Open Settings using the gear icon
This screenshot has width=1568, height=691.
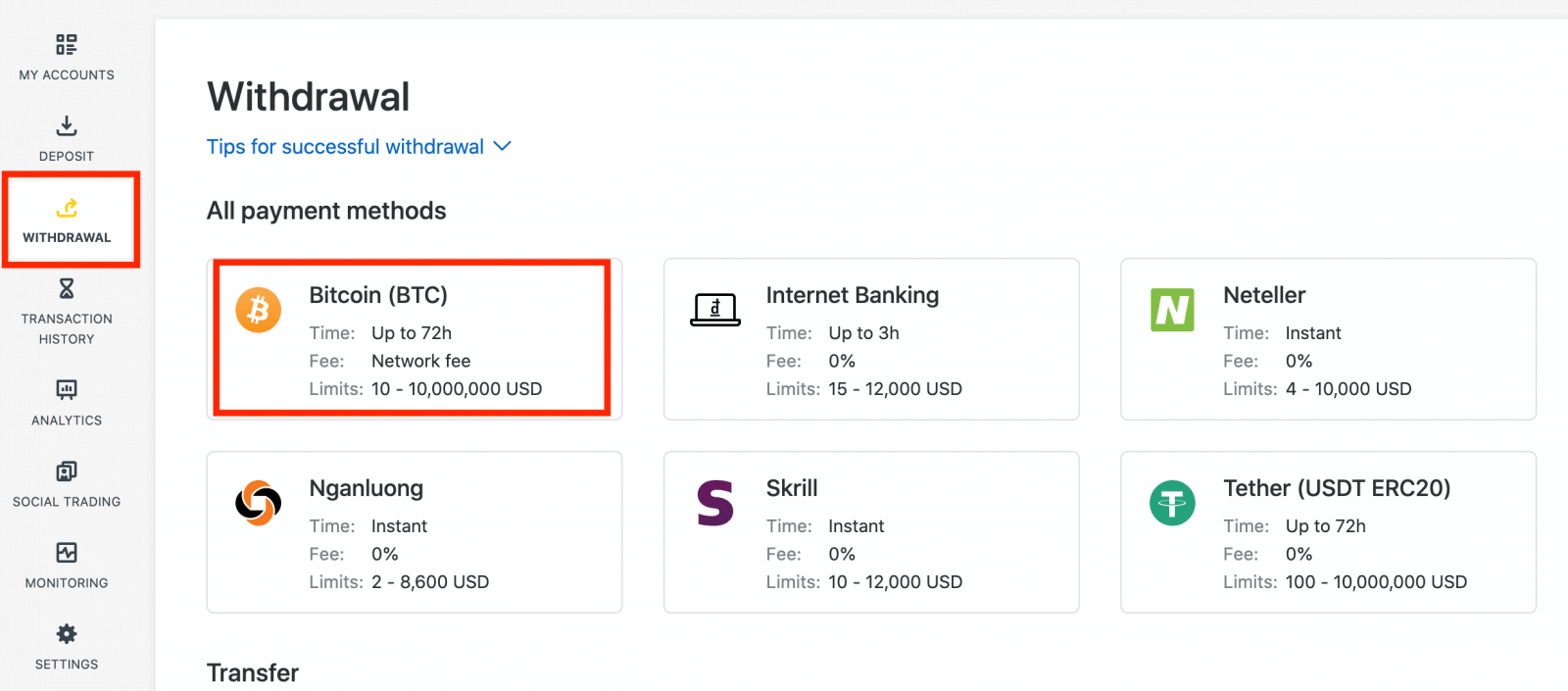[x=66, y=632]
